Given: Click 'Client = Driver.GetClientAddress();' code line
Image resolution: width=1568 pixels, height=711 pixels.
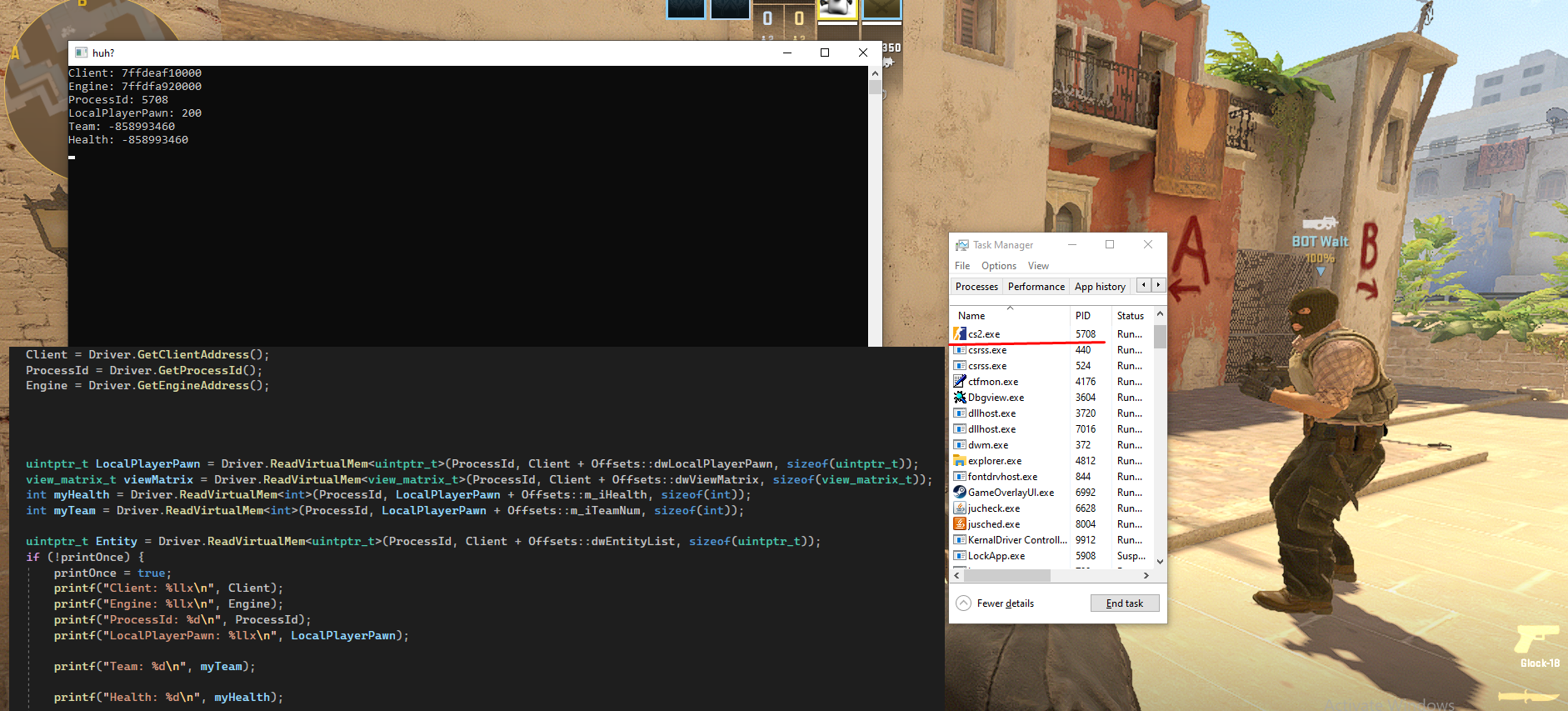Looking at the screenshot, I should pyautogui.click(x=147, y=355).
